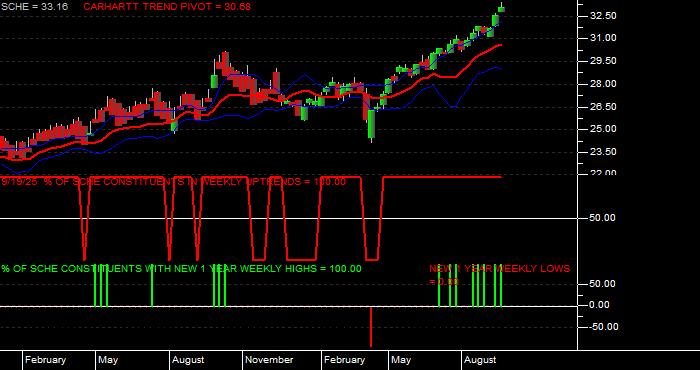The width and height of the screenshot is (700, 370).
Task: Click the first May time axis label
Action: point(108,360)
